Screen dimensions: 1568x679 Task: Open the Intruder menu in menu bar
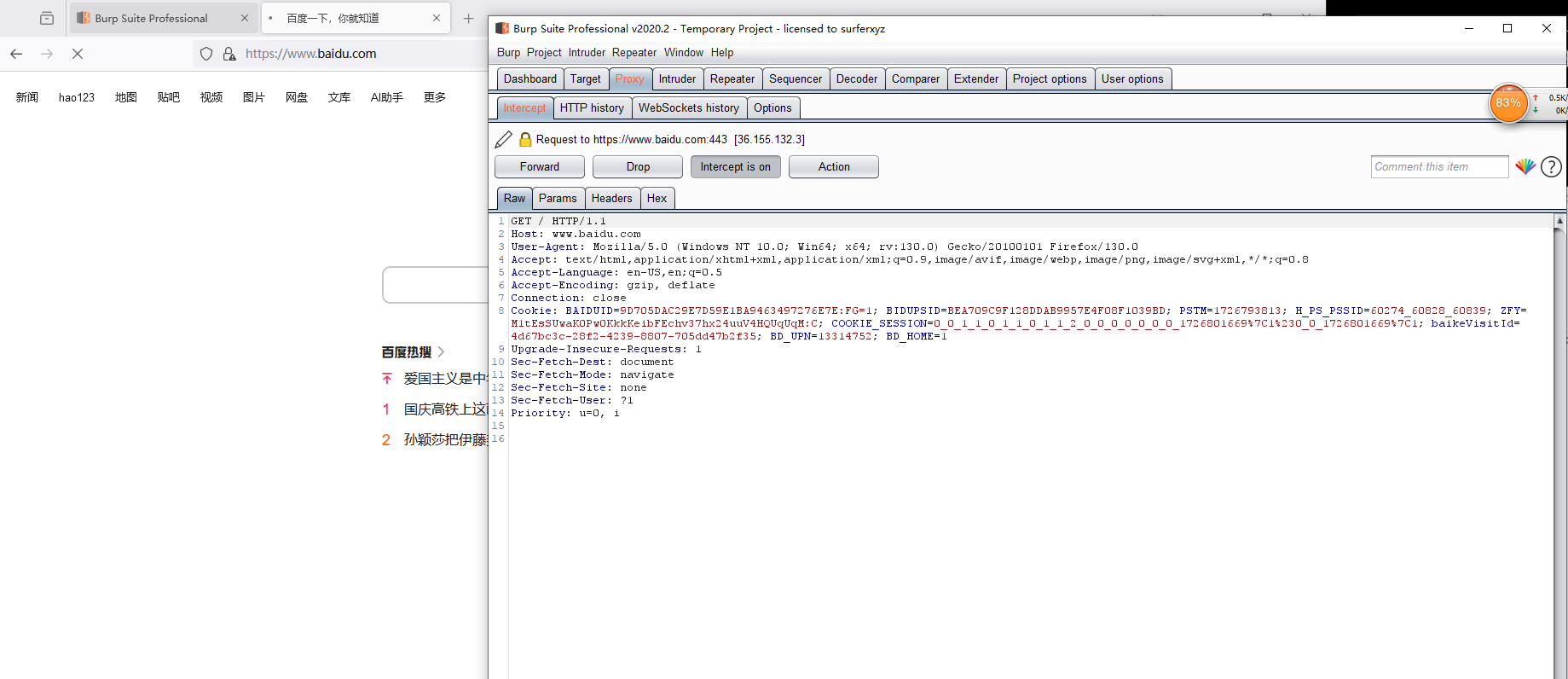(x=587, y=52)
